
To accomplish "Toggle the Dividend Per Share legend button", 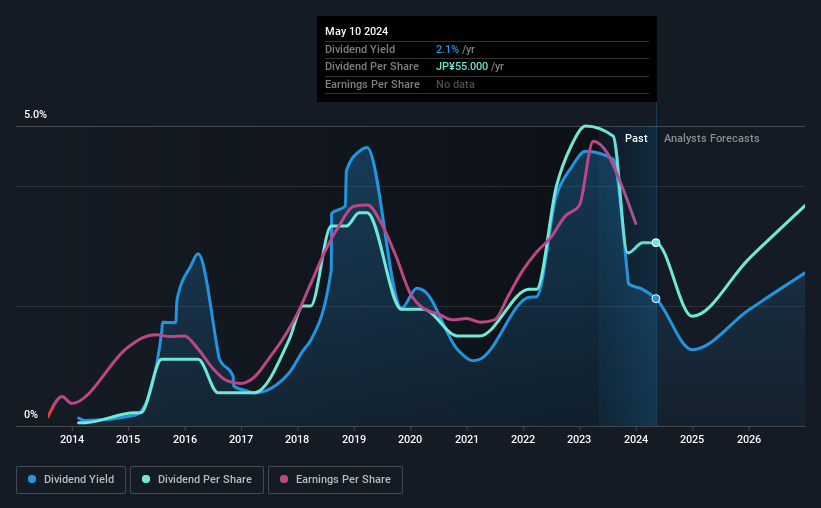I will pyautogui.click(x=197, y=480).
